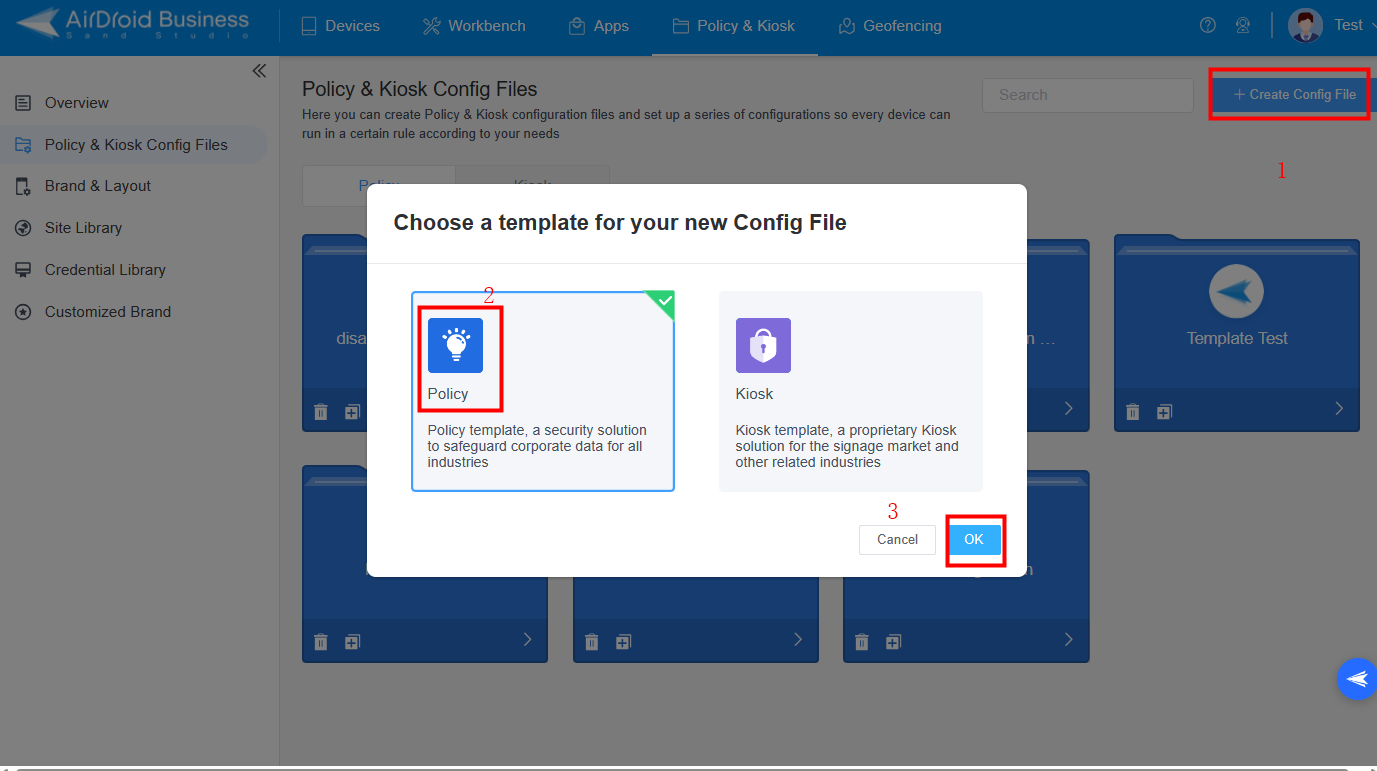The height and width of the screenshot is (771, 1377).
Task: Click trash icon on the 'disa' card
Action: (x=321, y=411)
